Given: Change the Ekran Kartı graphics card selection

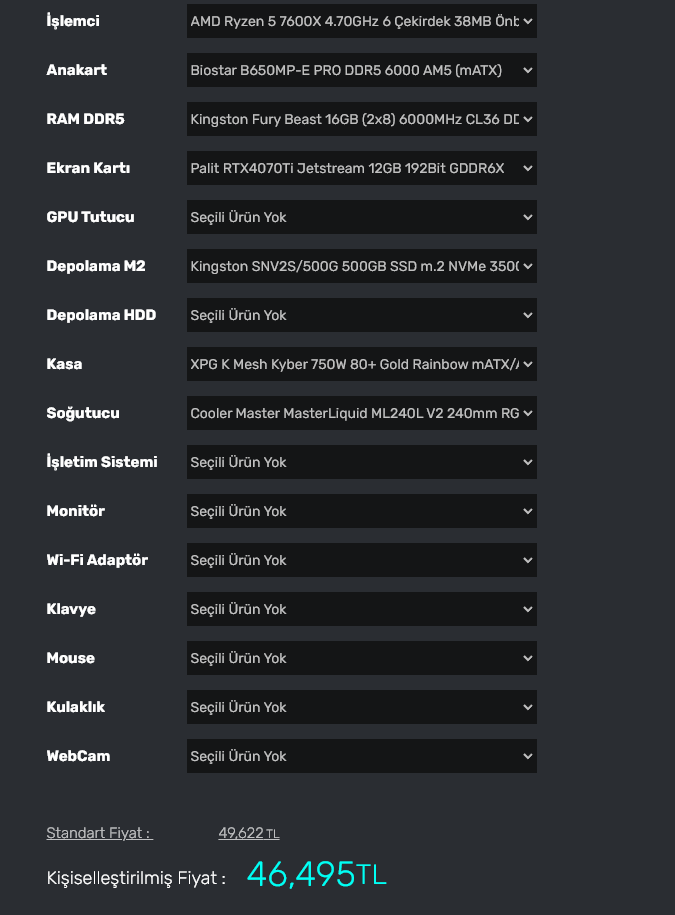Looking at the screenshot, I should pos(361,168).
